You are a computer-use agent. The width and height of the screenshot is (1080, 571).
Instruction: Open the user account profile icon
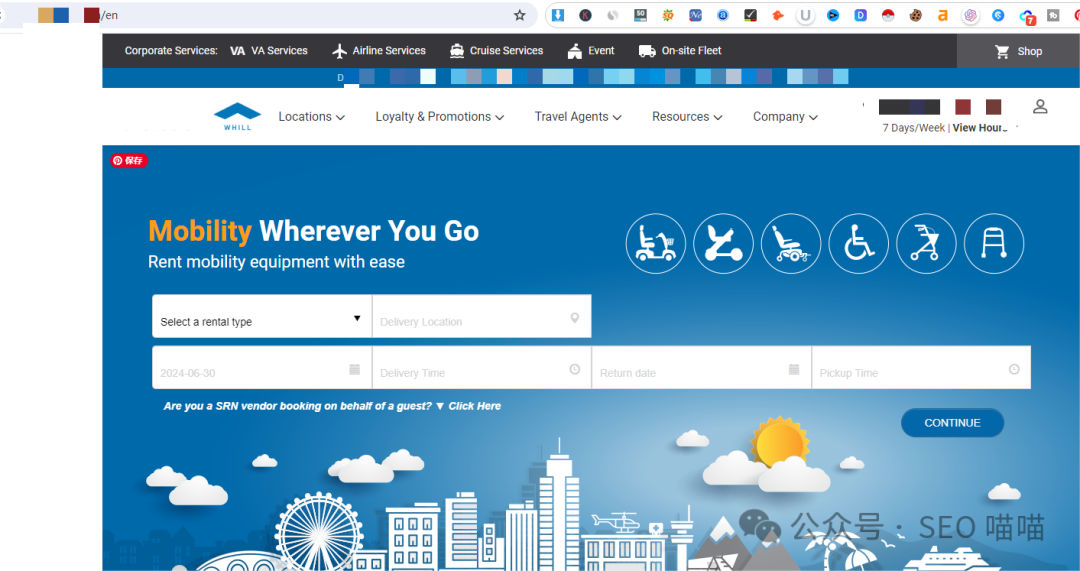tap(1040, 107)
